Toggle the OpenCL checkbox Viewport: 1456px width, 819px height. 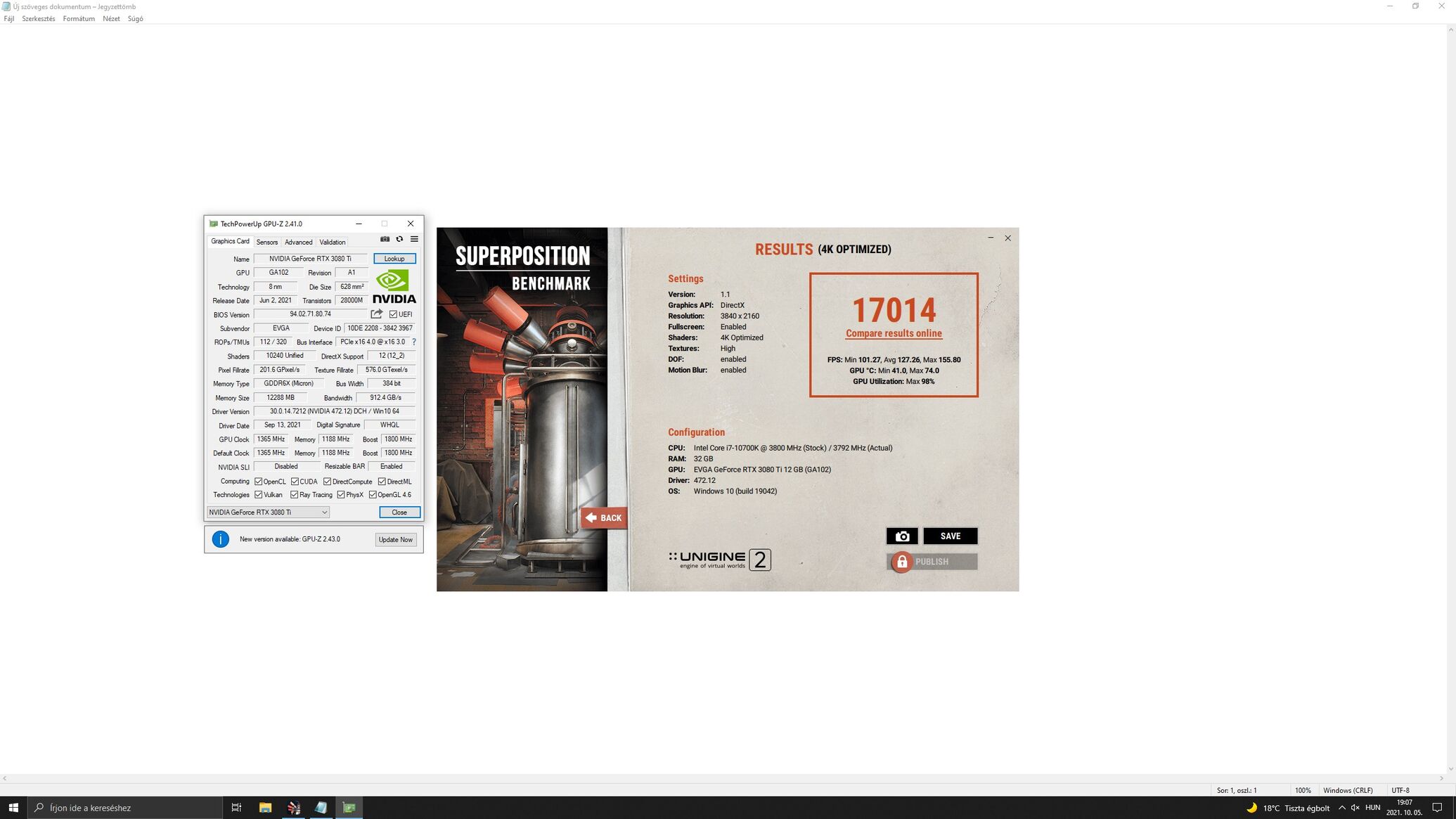click(258, 482)
